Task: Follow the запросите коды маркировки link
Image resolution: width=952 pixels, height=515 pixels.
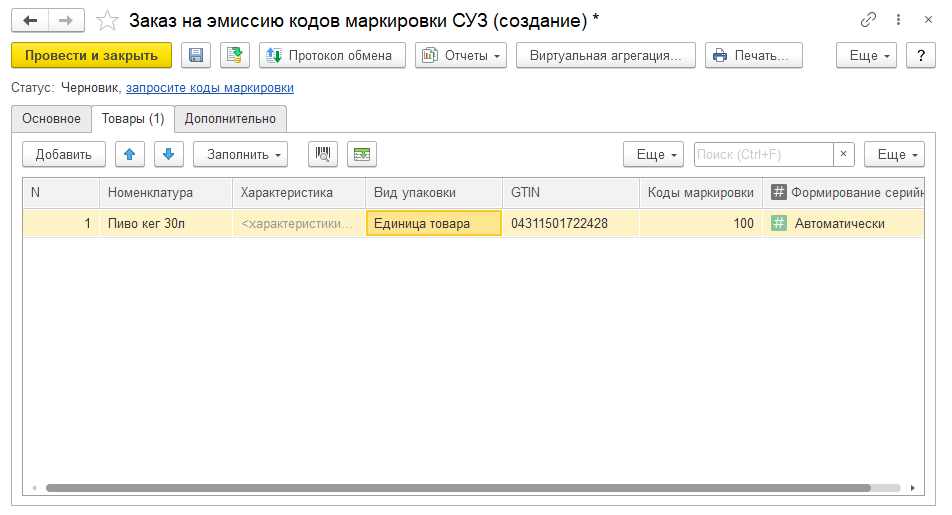Action: pos(209,87)
